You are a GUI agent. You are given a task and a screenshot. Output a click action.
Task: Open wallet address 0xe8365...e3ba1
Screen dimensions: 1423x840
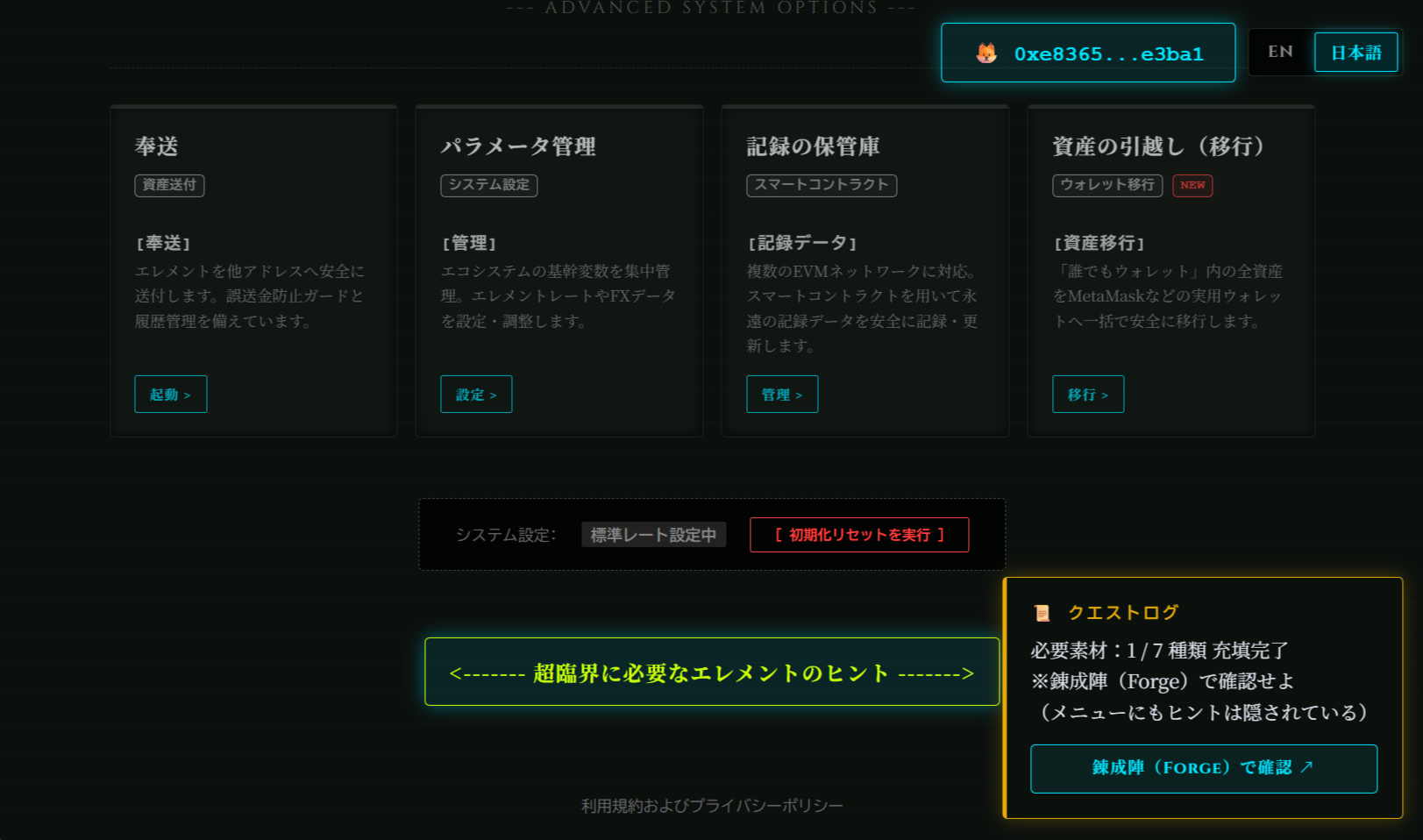tap(1088, 53)
